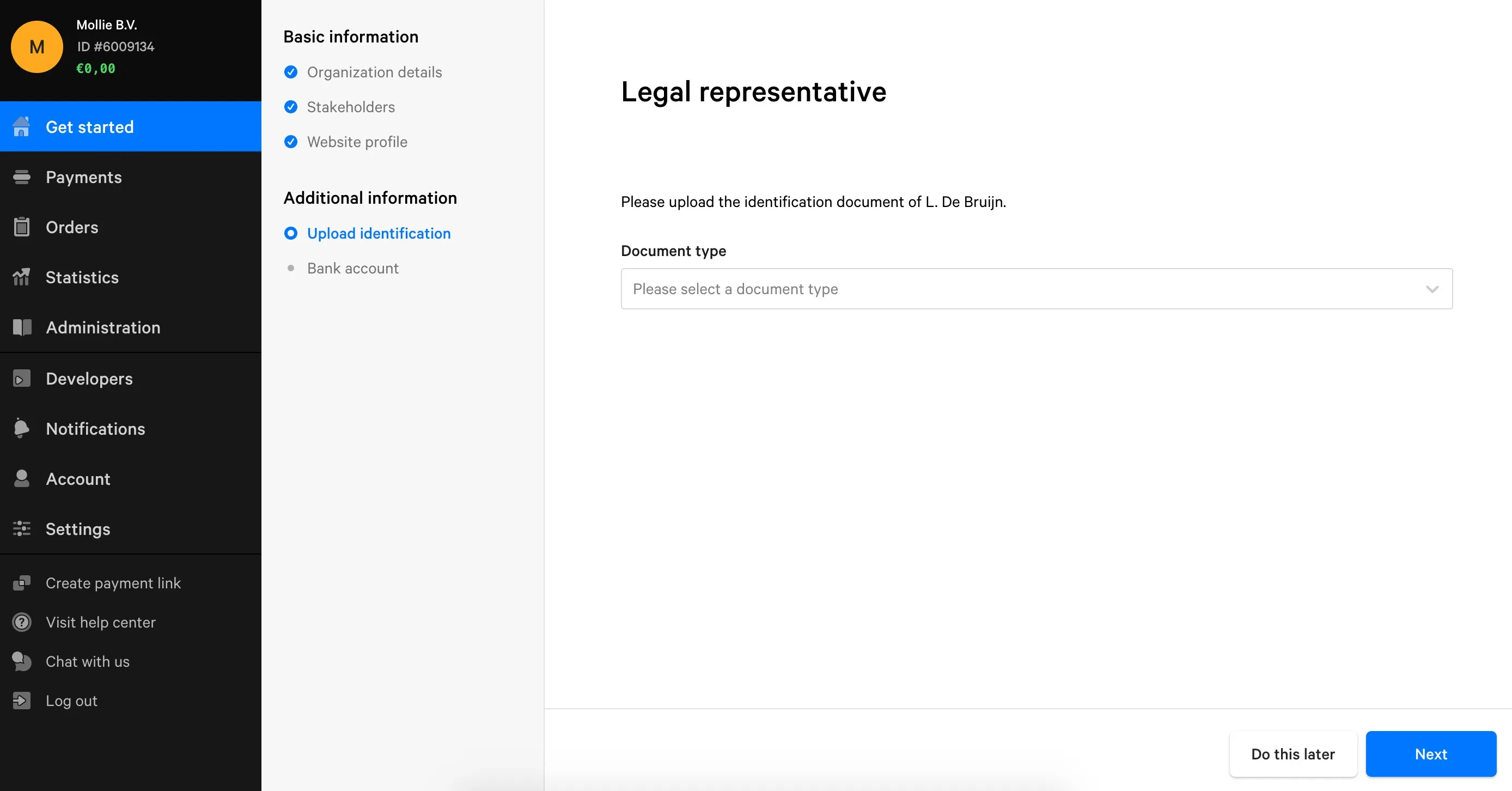1512x791 pixels.
Task: Click the circle marker beside Upload identification
Action: [290, 233]
